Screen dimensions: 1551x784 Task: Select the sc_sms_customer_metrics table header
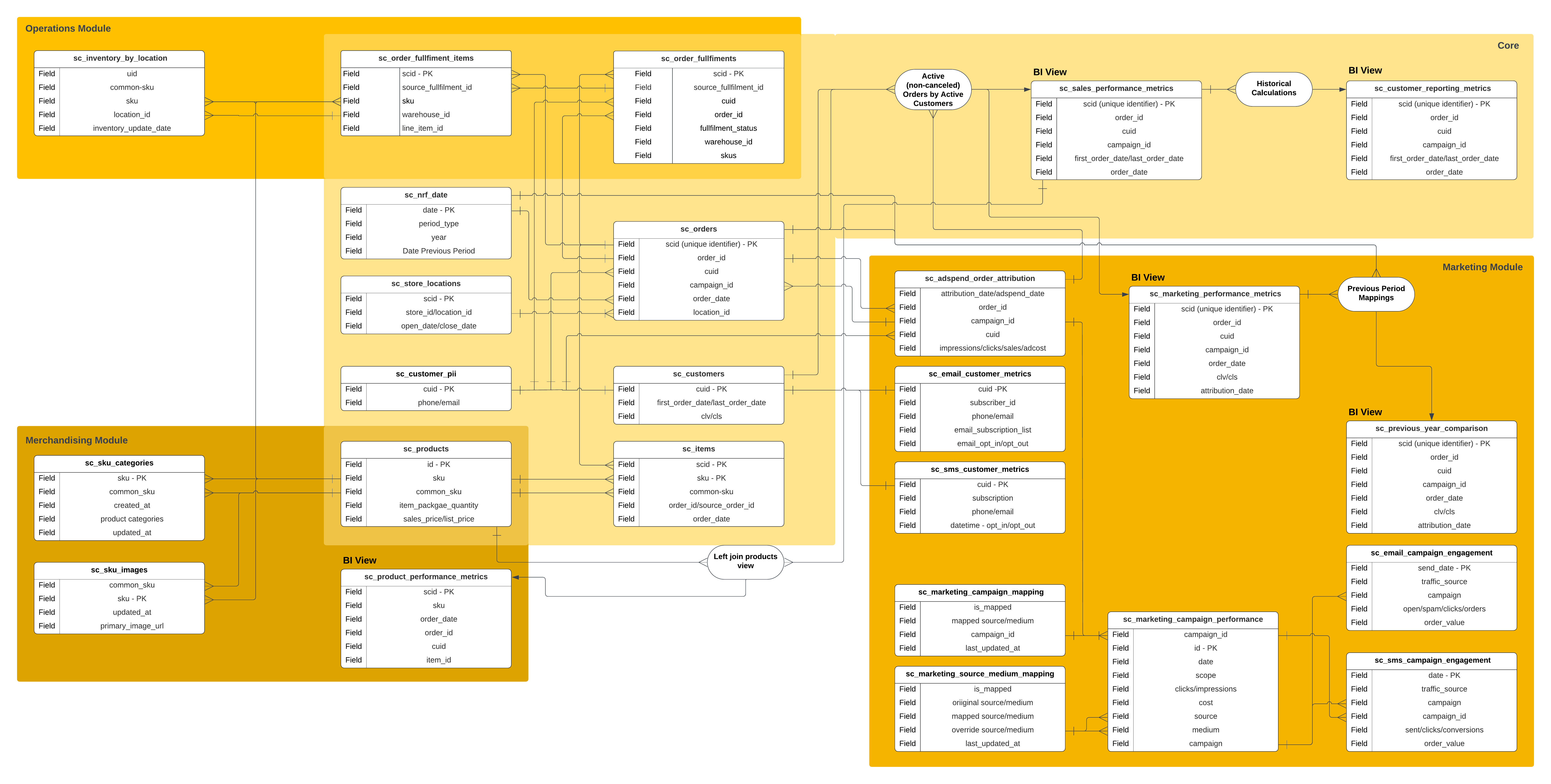(x=980, y=470)
